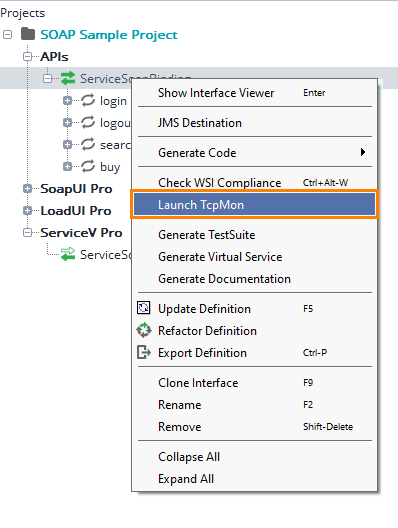Click the Update Definition icon in menu
This screenshot has height=528, width=398.
click(x=144, y=308)
